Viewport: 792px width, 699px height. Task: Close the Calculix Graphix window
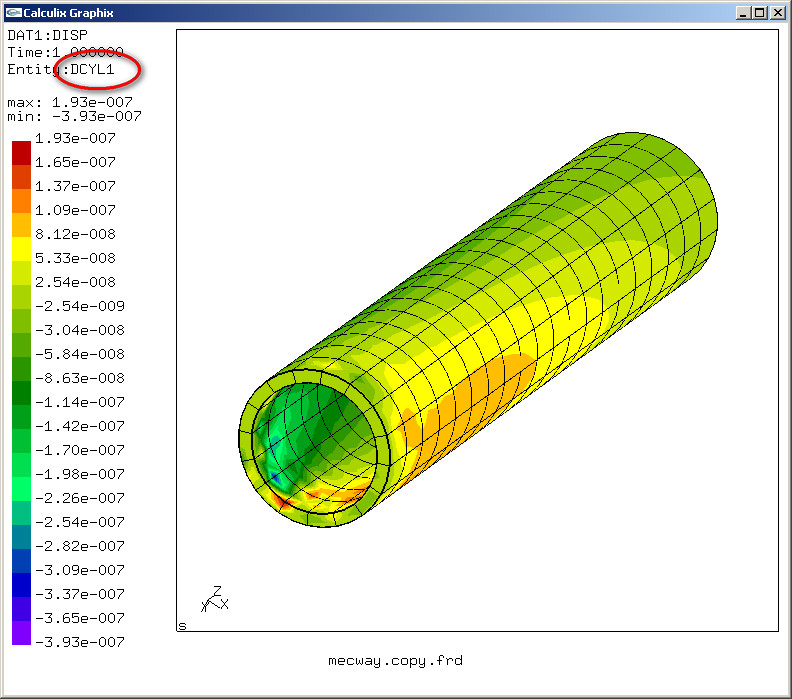click(x=778, y=13)
